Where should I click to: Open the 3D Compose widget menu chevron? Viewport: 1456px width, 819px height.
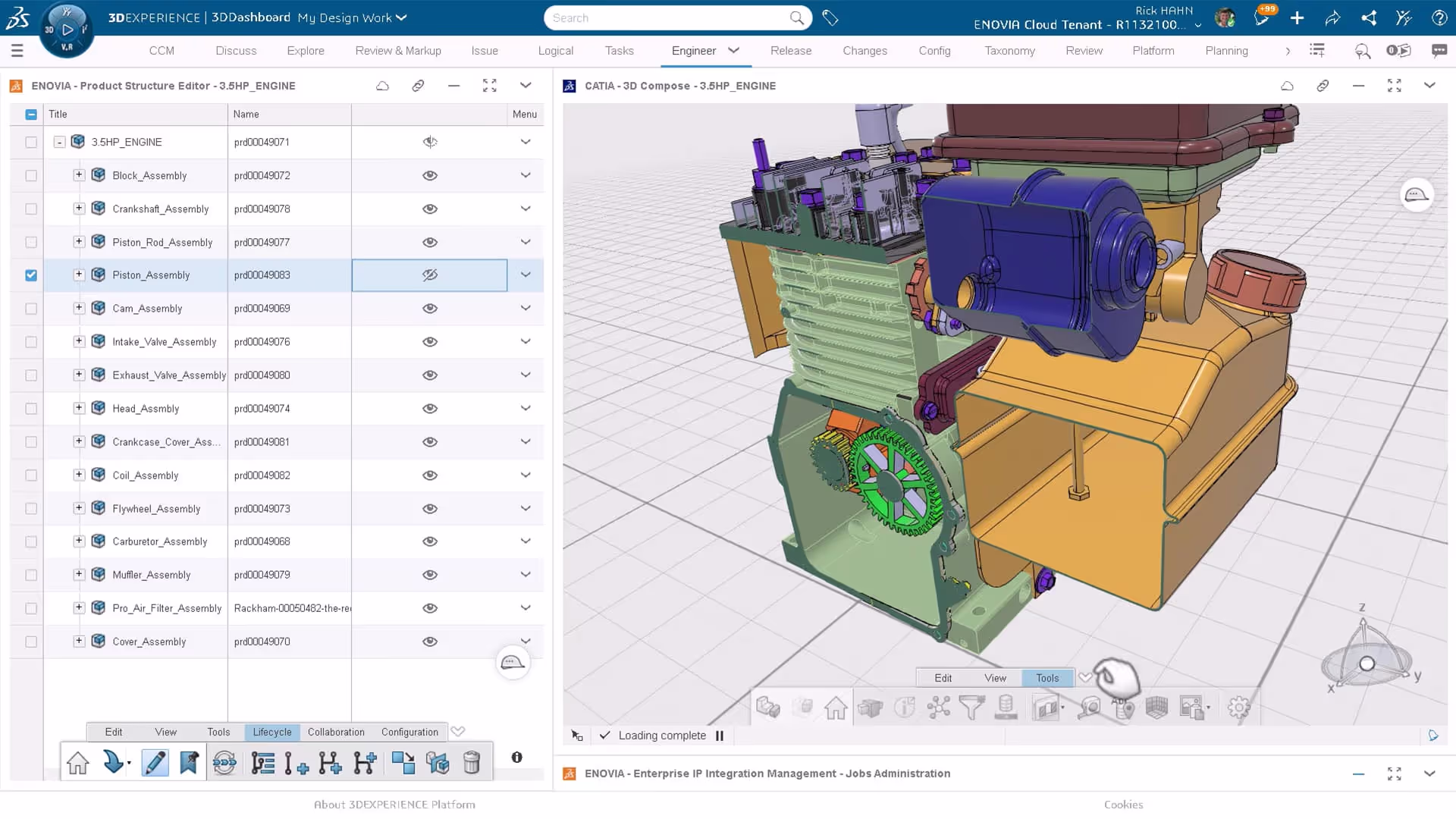[x=1429, y=86]
